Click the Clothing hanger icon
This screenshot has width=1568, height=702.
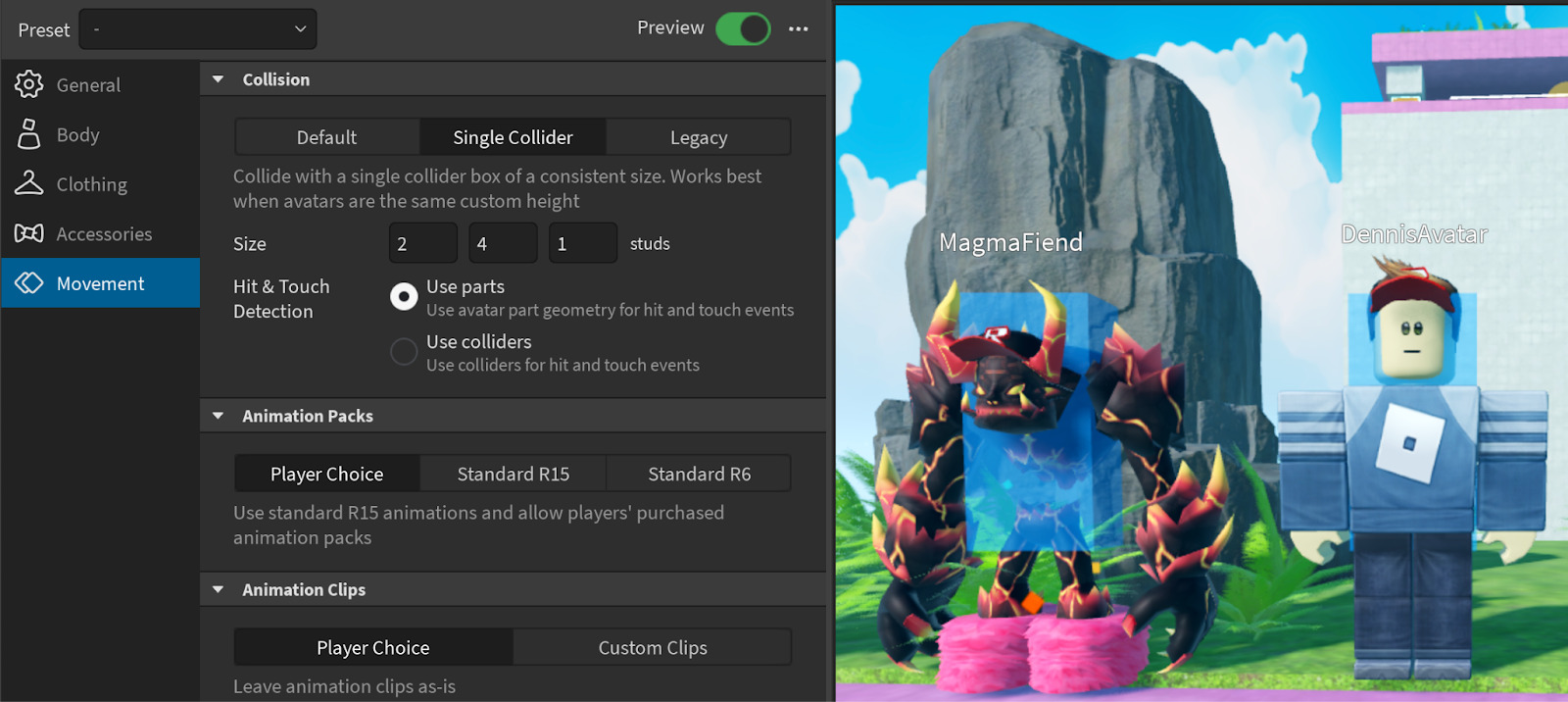click(x=28, y=183)
